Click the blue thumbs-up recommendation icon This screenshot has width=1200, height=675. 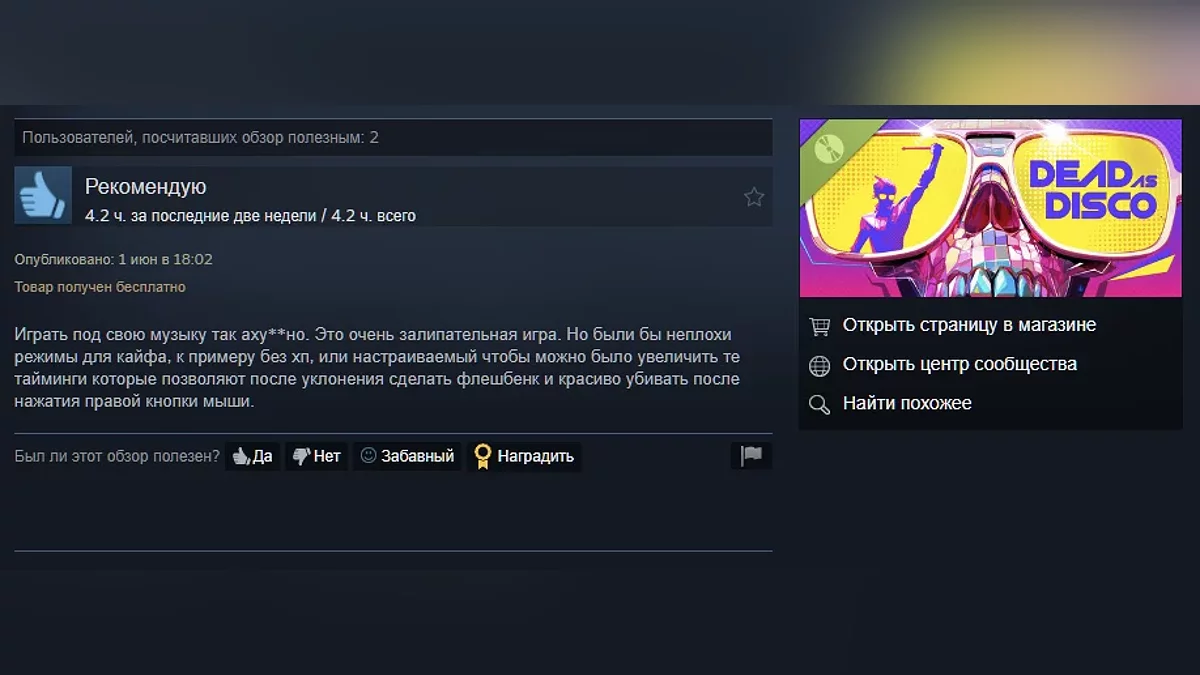pos(43,195)
